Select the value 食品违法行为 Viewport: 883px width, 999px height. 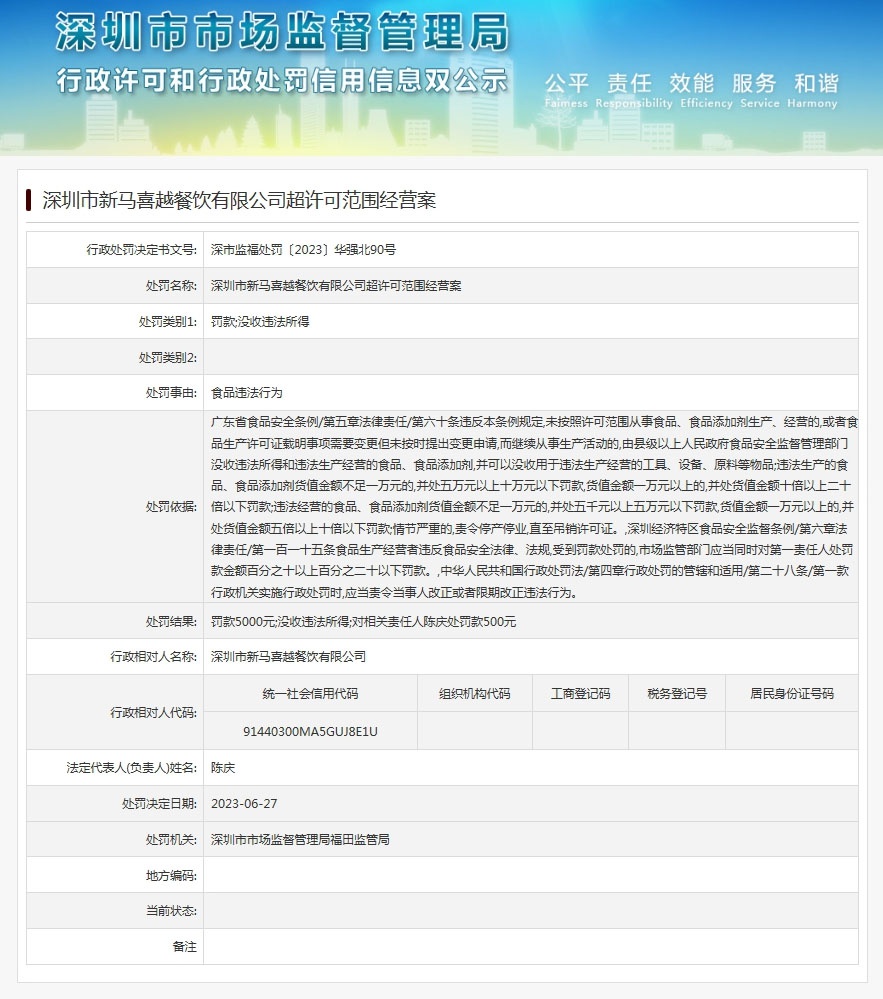point(247,392)
